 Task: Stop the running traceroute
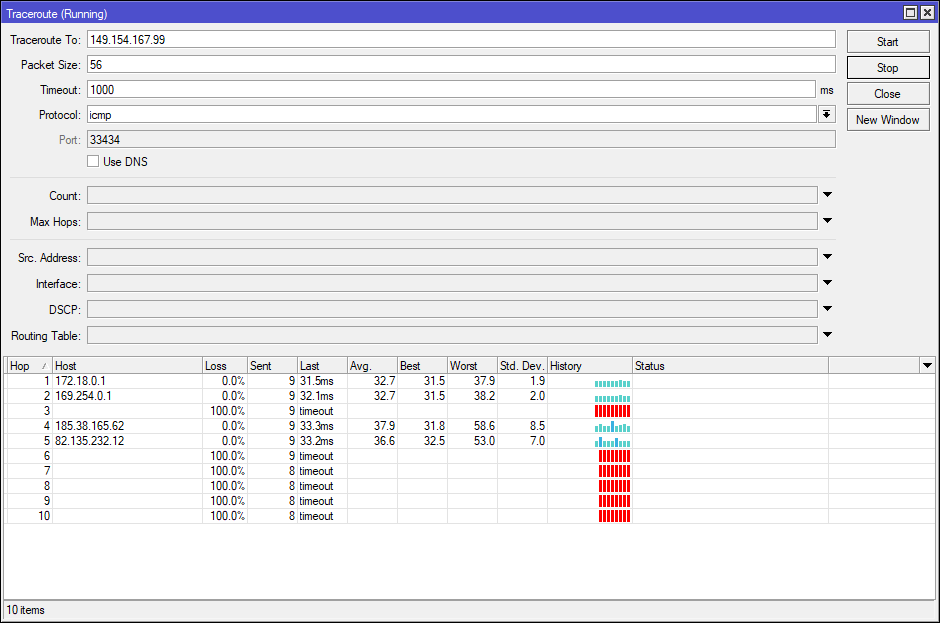coord(888,68)
